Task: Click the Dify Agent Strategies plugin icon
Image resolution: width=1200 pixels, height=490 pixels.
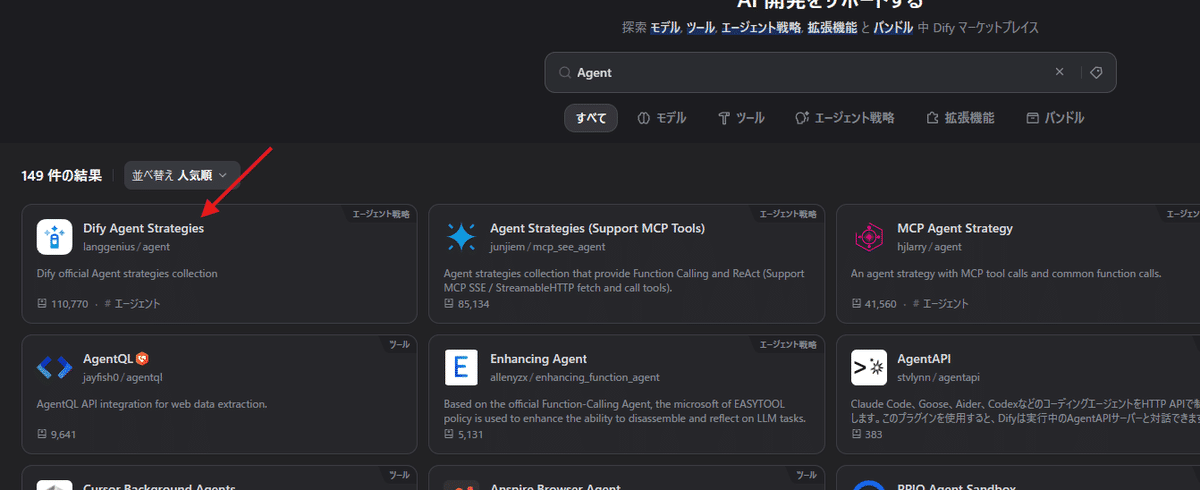Action: coord(54,237)
